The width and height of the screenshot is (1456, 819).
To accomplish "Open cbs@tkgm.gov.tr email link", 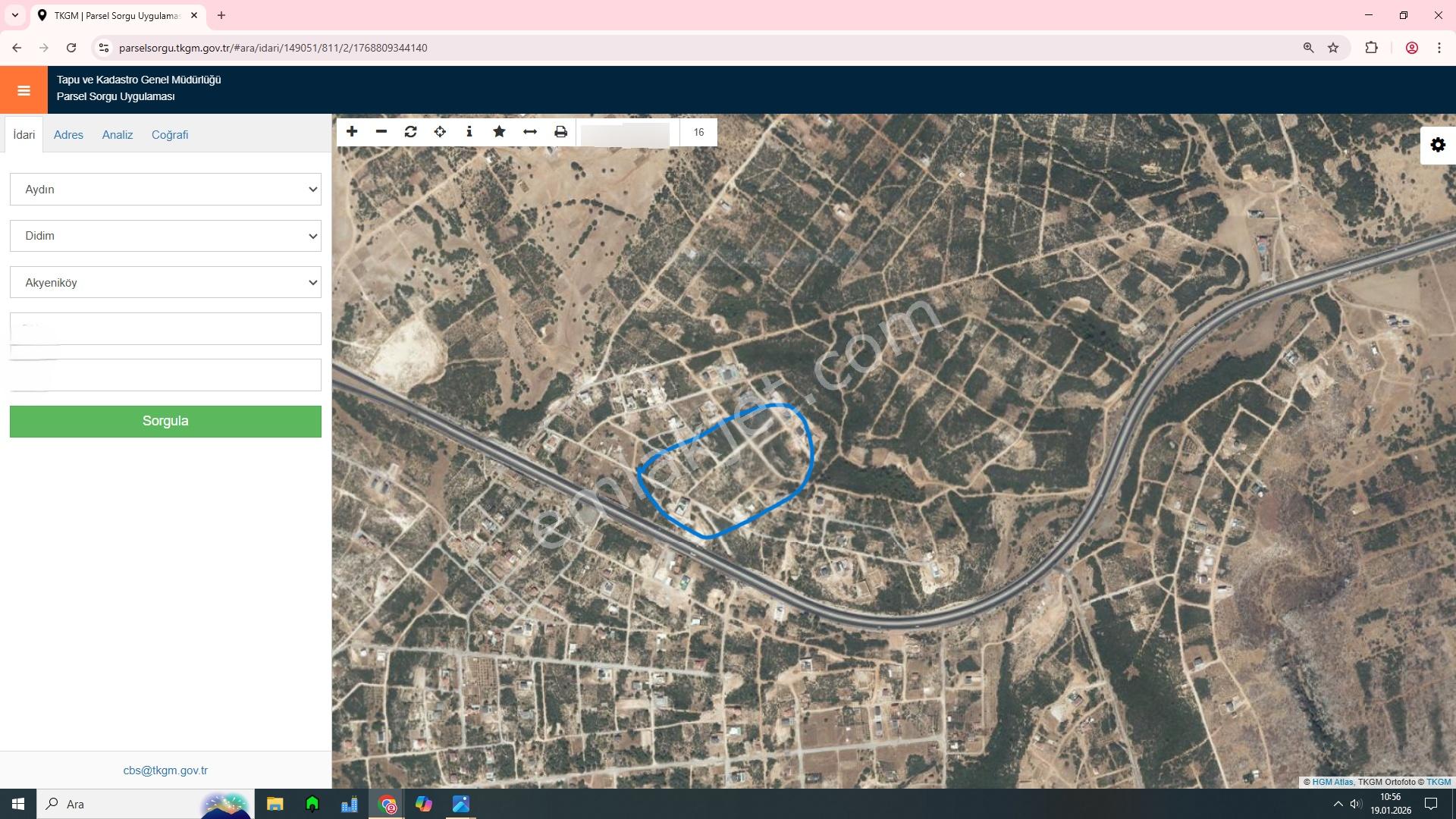I will pyautogui.click(x=165, y=770).
